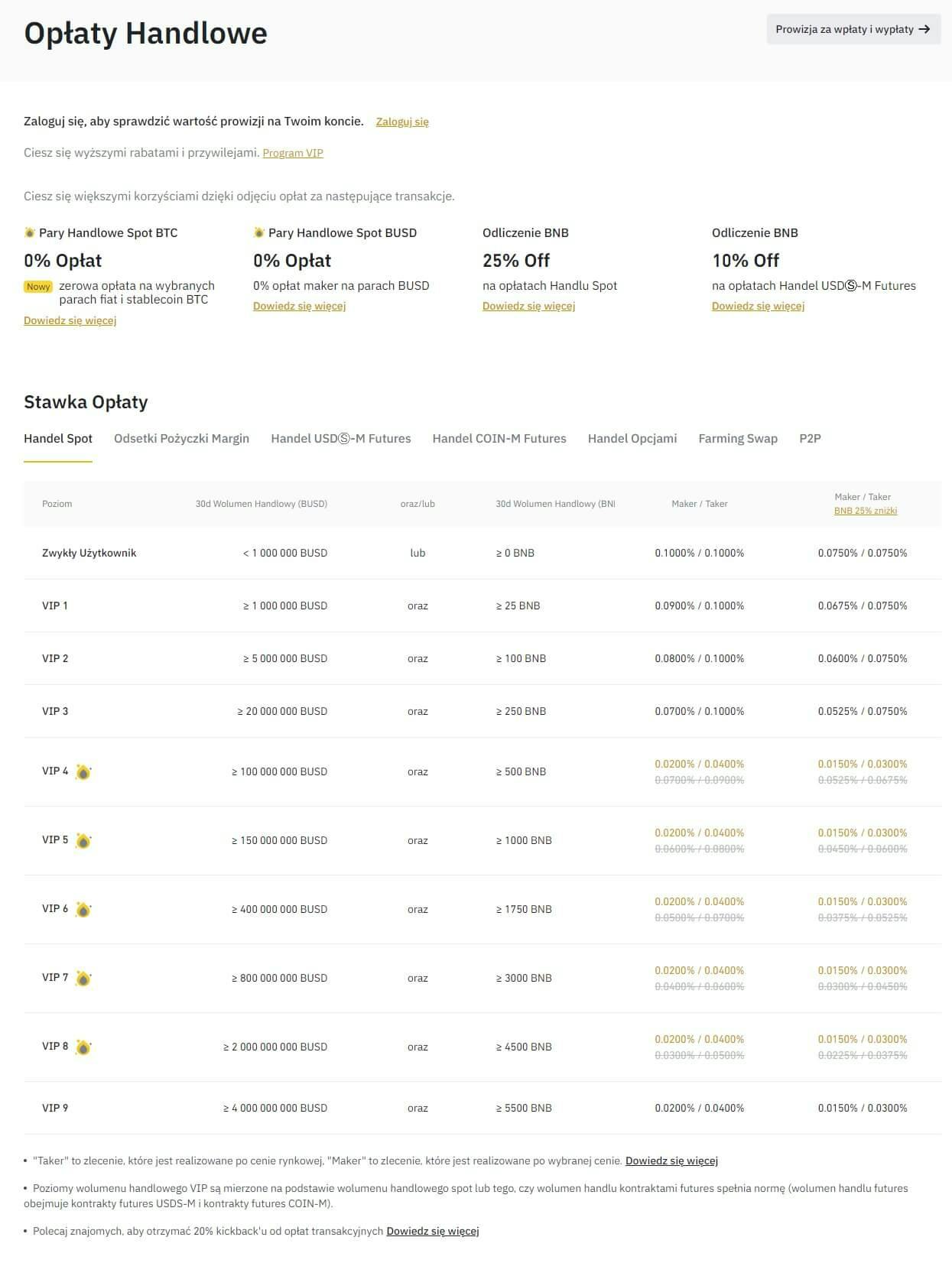Click the Nowy badge under 0% Opłat
Screen dimensions: 952x1263
(38, 287)
